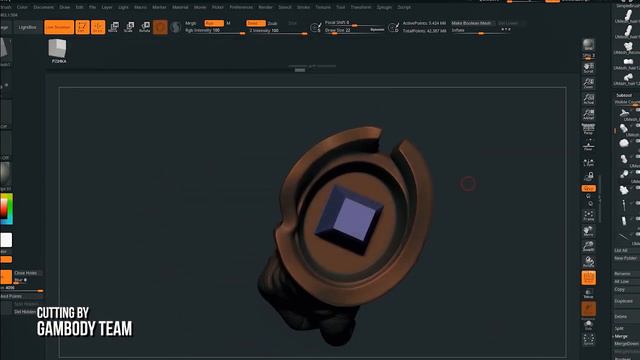
Task: Toggle the Mrgb button
Action: pyautogui.click(x=191, y=23)
